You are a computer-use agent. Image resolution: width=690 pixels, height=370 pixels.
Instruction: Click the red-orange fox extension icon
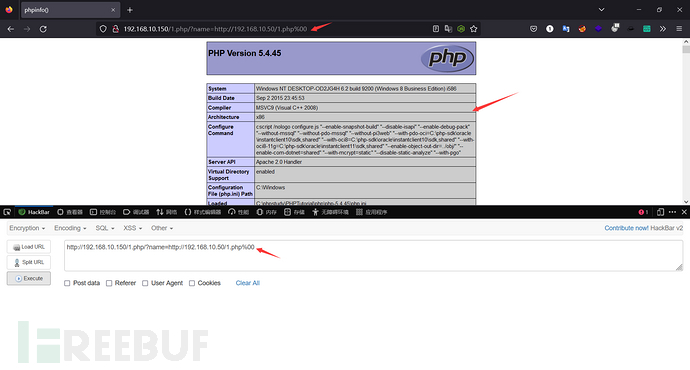[x=582, y=29]
